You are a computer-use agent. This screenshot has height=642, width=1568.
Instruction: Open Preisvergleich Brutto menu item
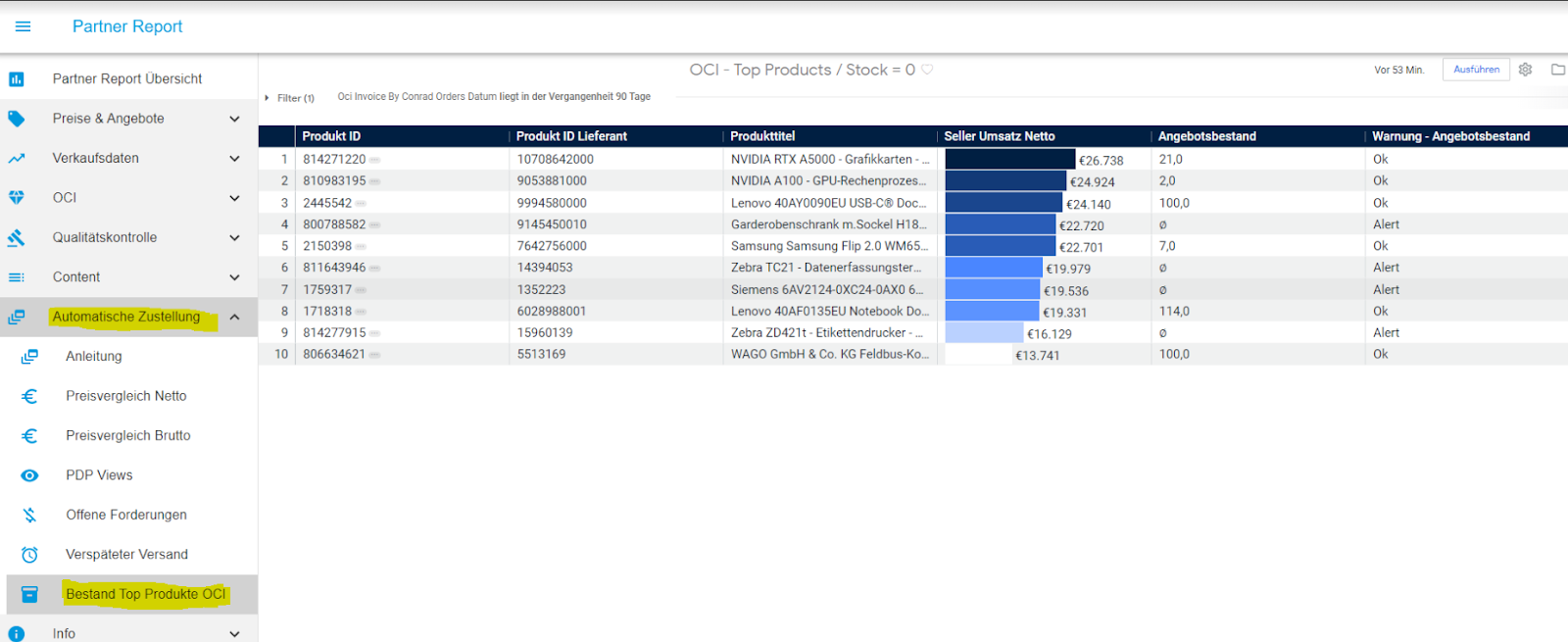point(128,435)
